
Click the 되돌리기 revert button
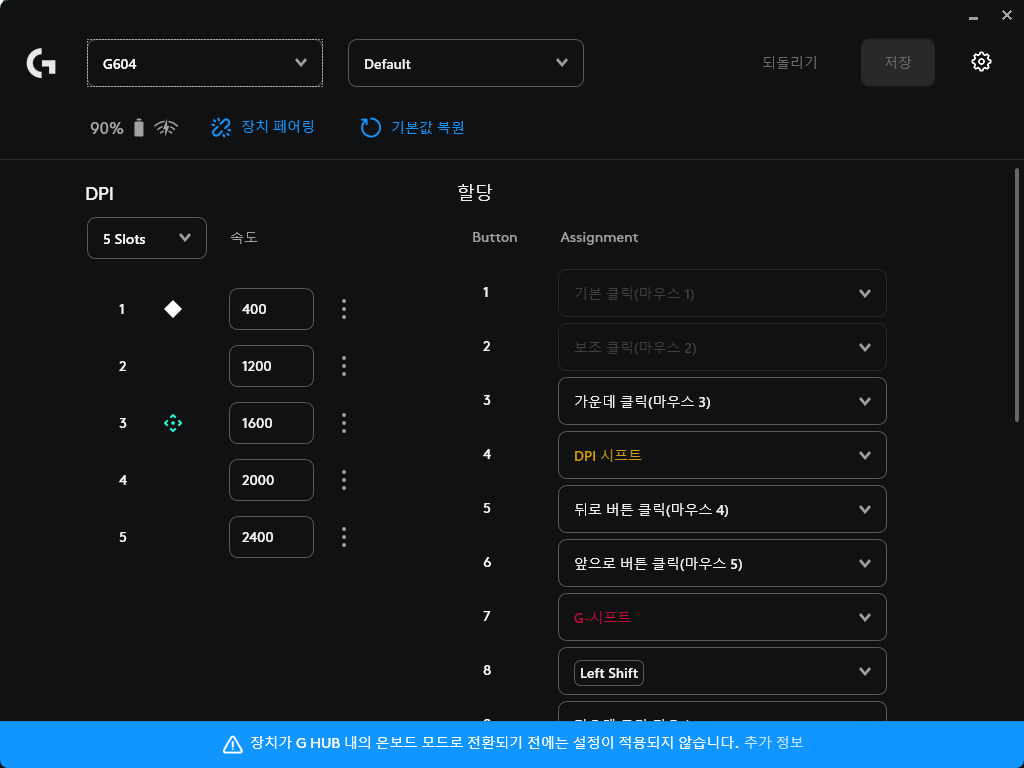pyautogui.click(x=788, y=62)
